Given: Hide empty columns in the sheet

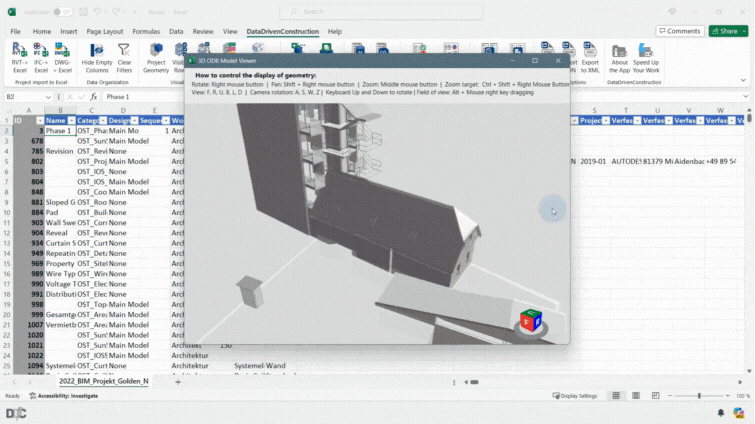Looking at the screenshot, I should [97, 58].
